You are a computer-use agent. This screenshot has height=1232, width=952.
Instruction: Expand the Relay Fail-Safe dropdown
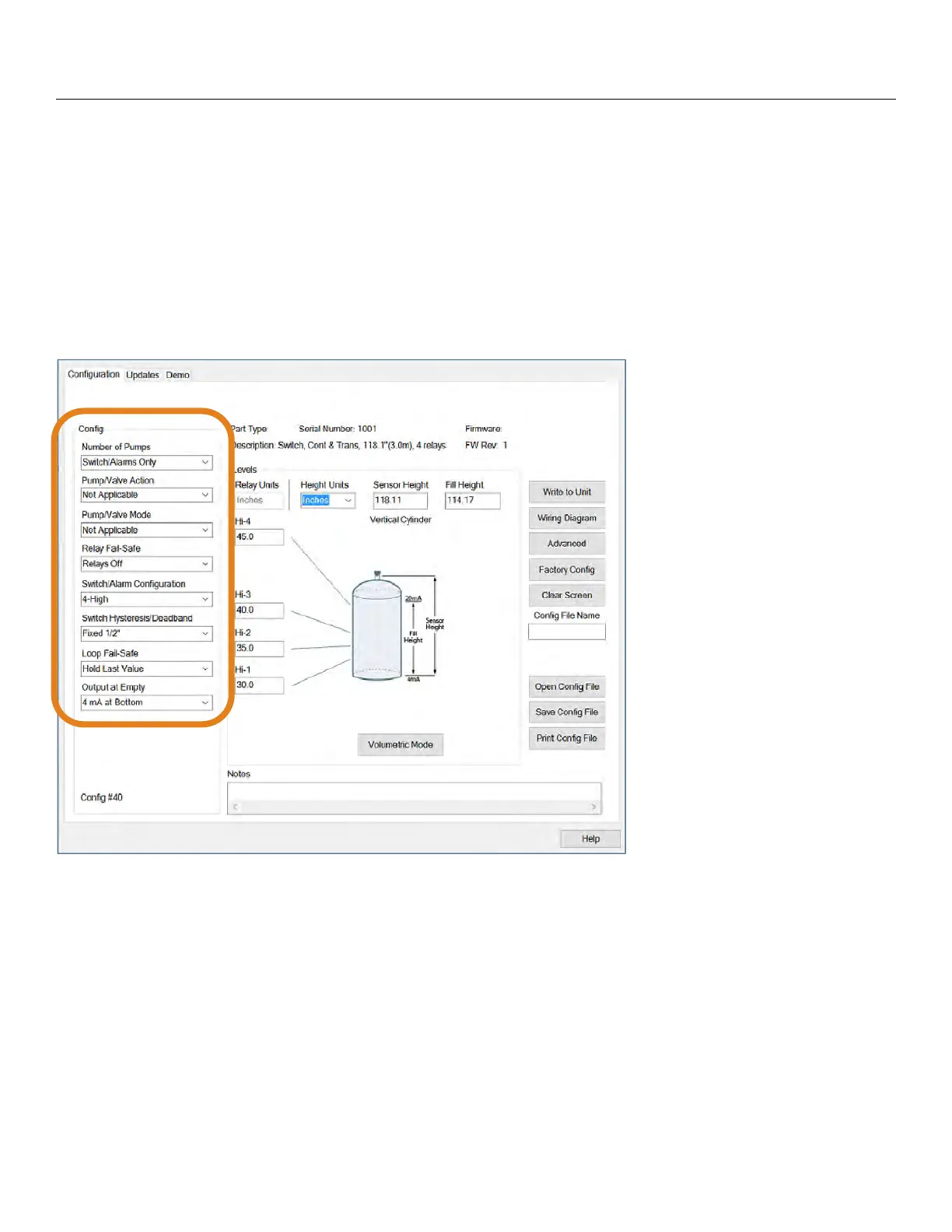tap(146, 564)
